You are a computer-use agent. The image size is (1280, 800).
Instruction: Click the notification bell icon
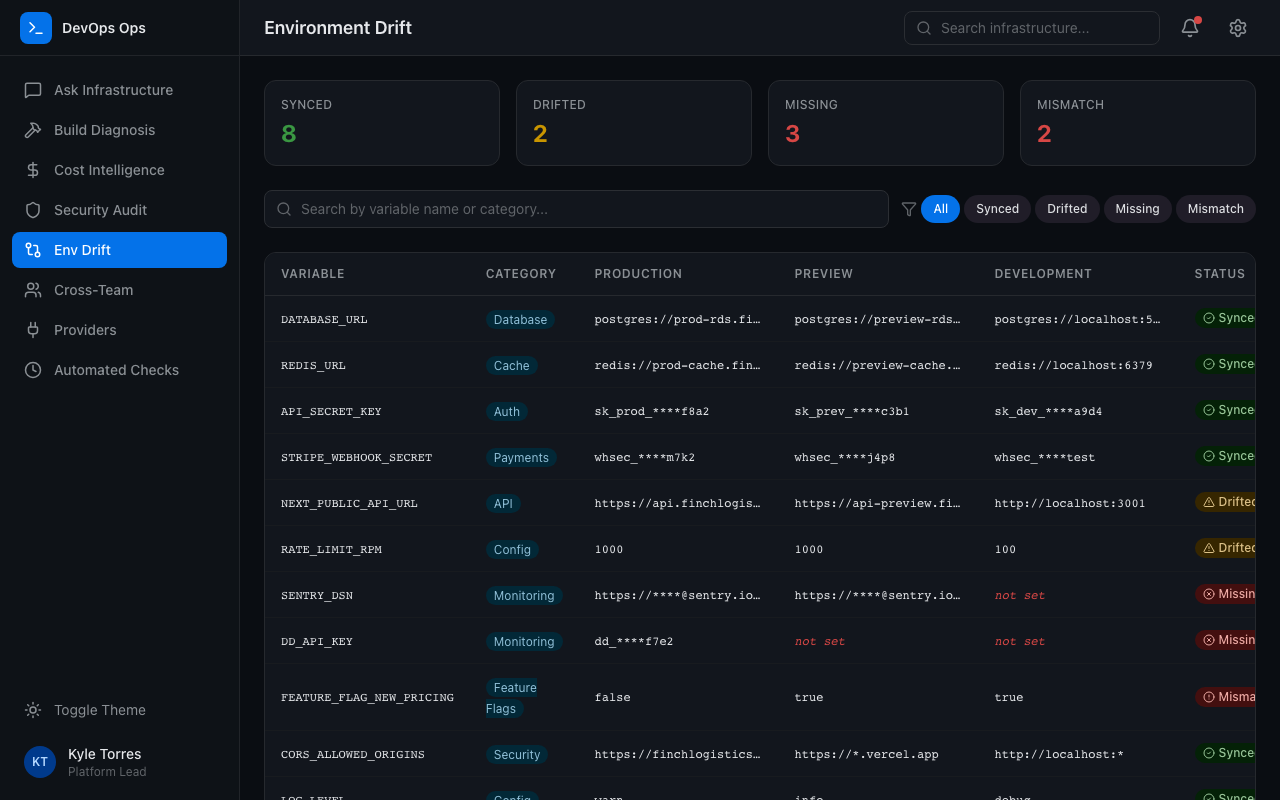tap(1189, 28)
